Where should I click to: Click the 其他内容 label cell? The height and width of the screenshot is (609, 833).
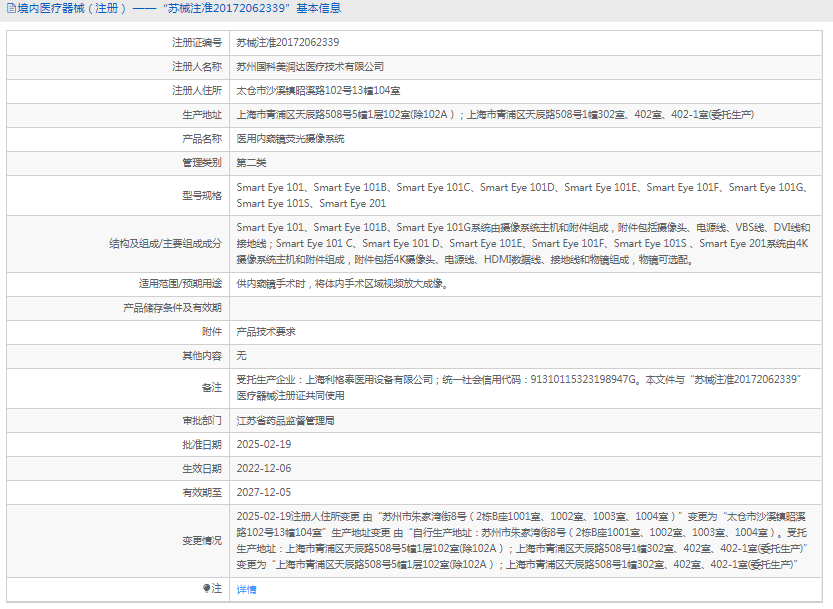[118, 356]
